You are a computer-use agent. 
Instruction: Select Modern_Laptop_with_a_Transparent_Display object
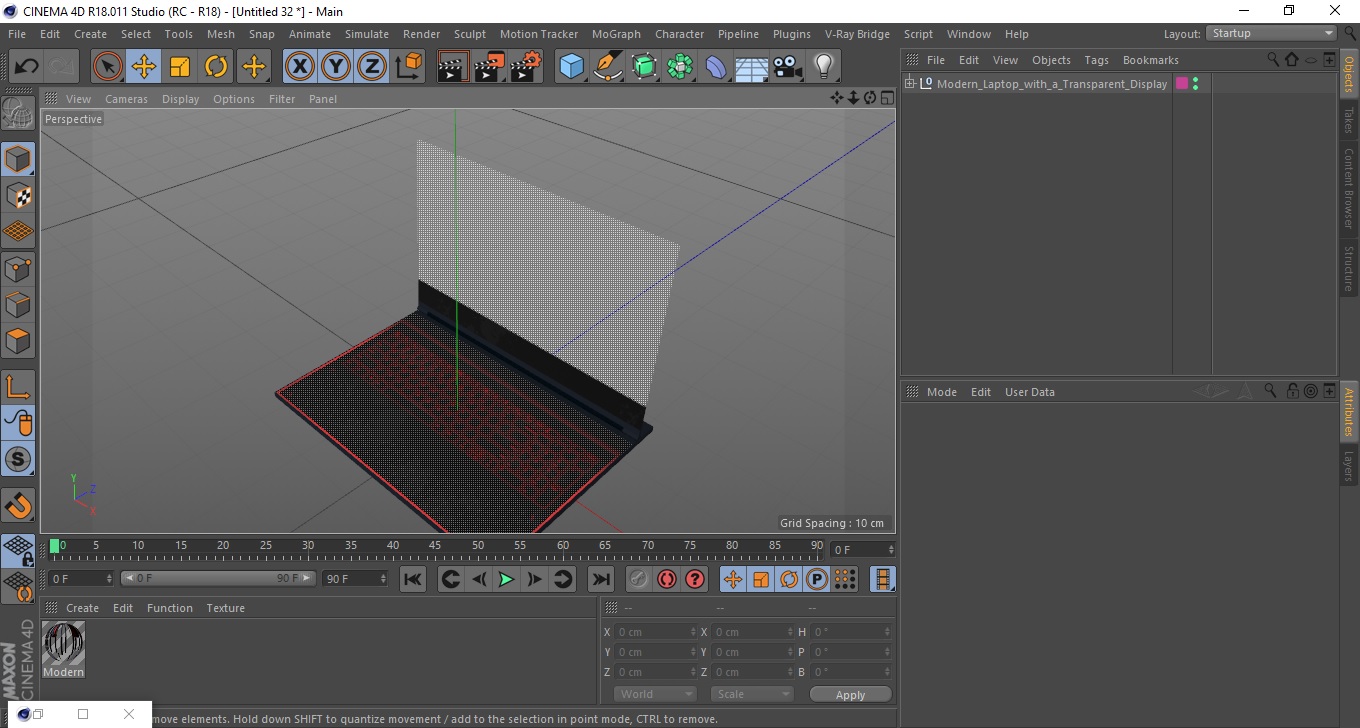(x=1052, y=84)
